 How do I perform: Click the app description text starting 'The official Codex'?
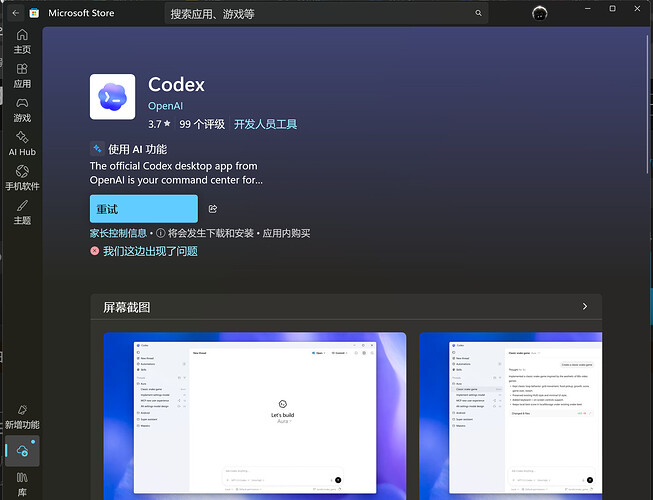coord(176,173)
